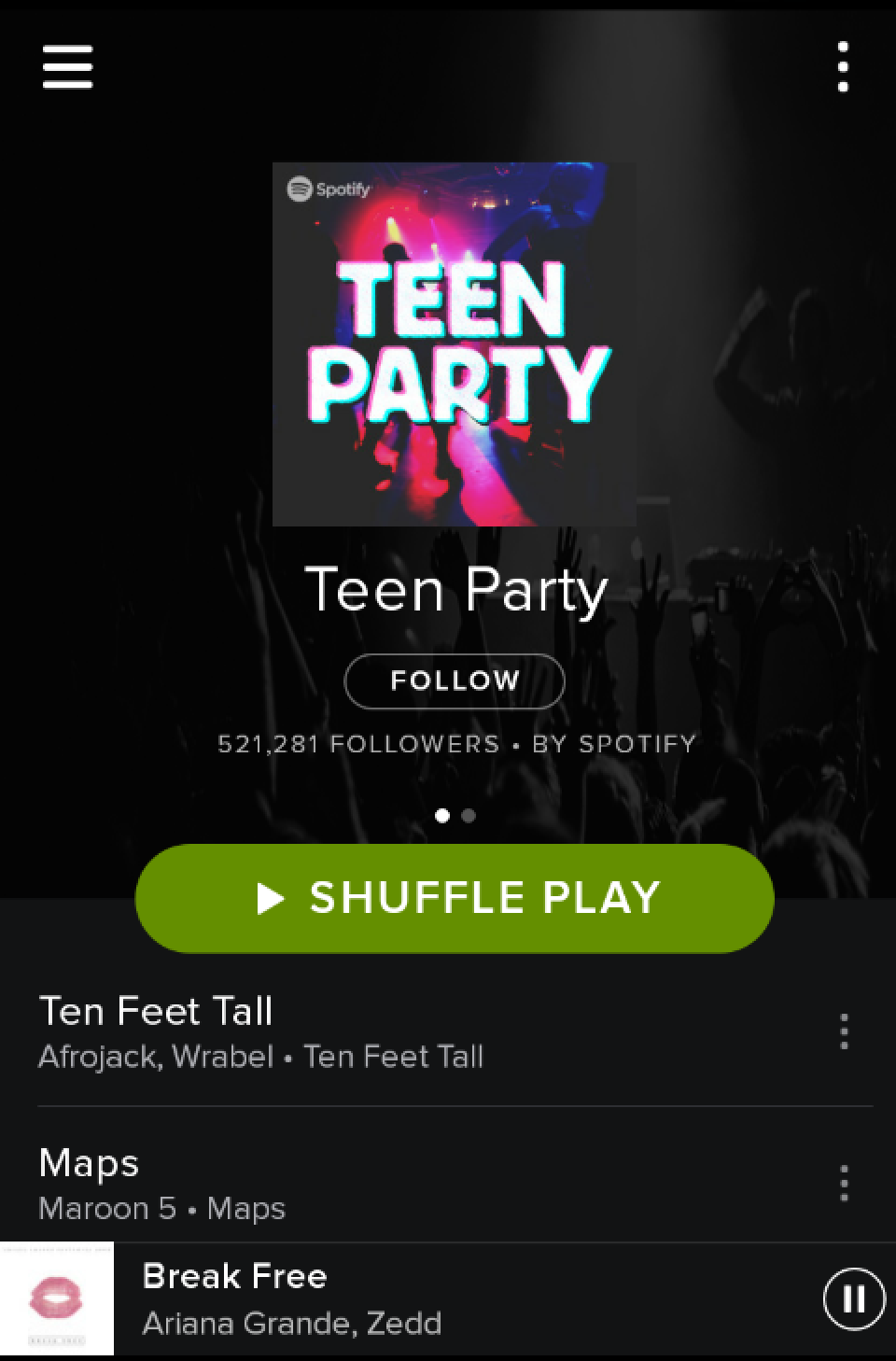Play the track Ten Feet Tall

pos(411,1032)
